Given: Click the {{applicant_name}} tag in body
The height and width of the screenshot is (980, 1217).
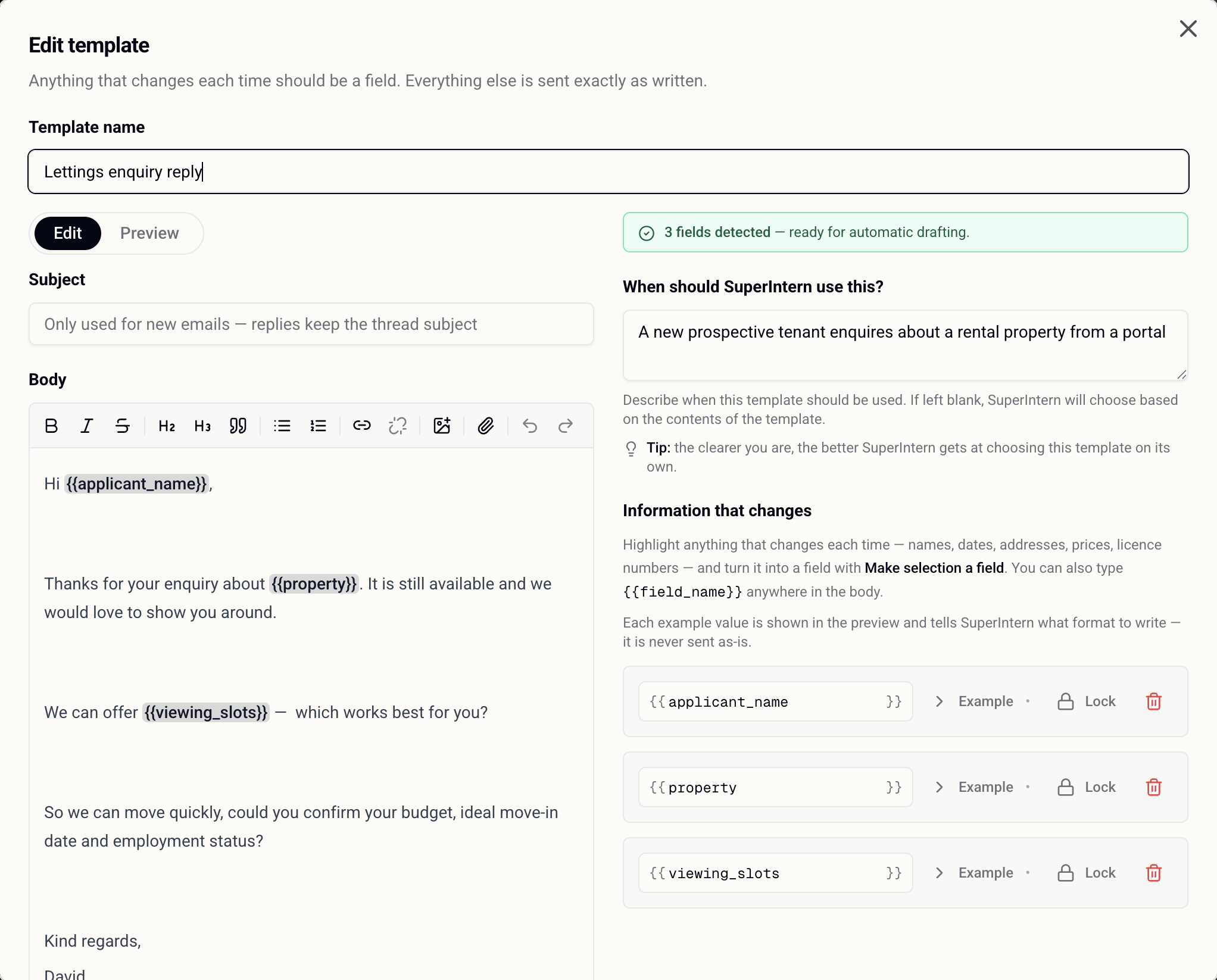Looking at the screenshot, I should pos(136,483).
